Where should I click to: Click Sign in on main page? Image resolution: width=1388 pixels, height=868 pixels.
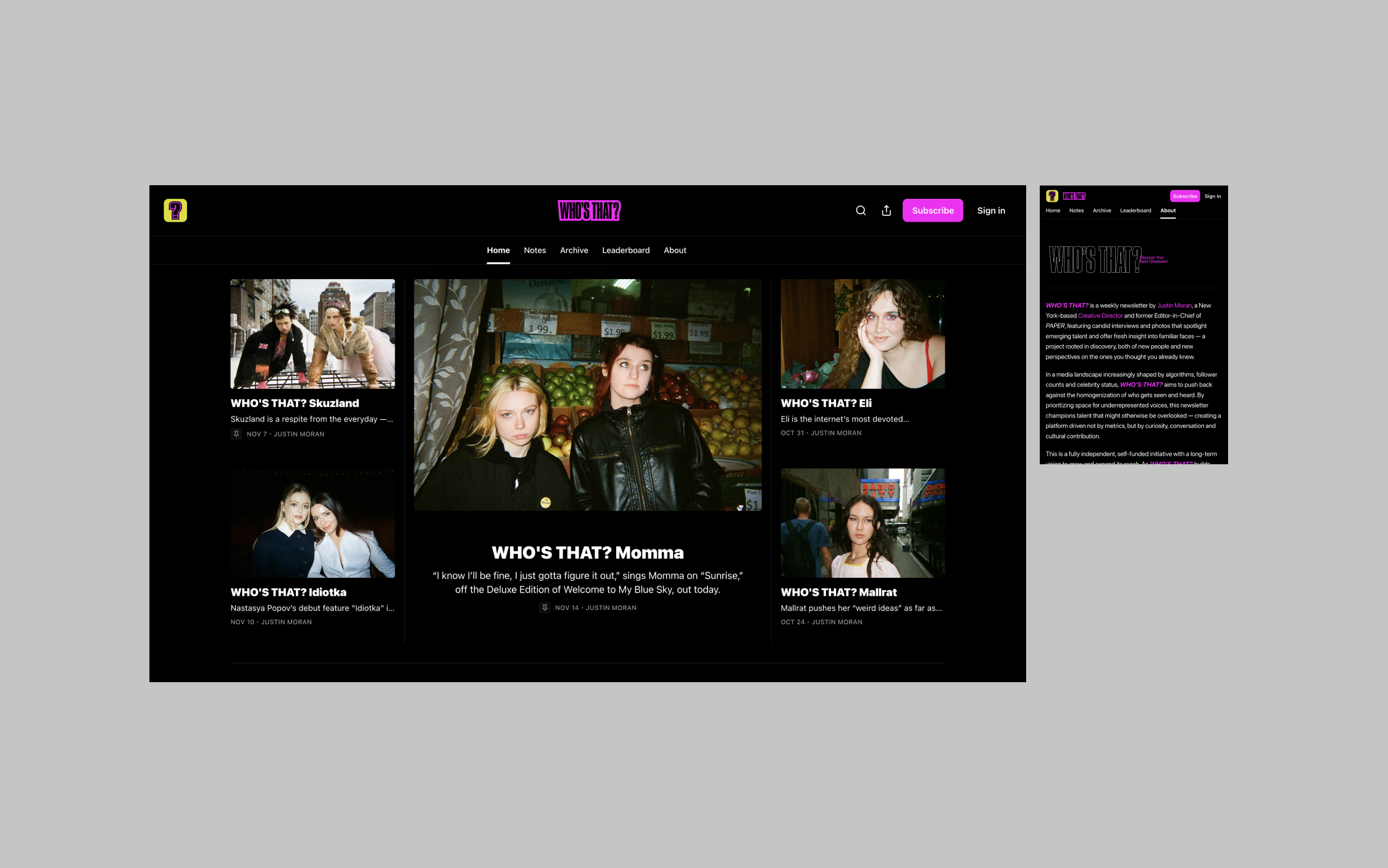(991, 211)
